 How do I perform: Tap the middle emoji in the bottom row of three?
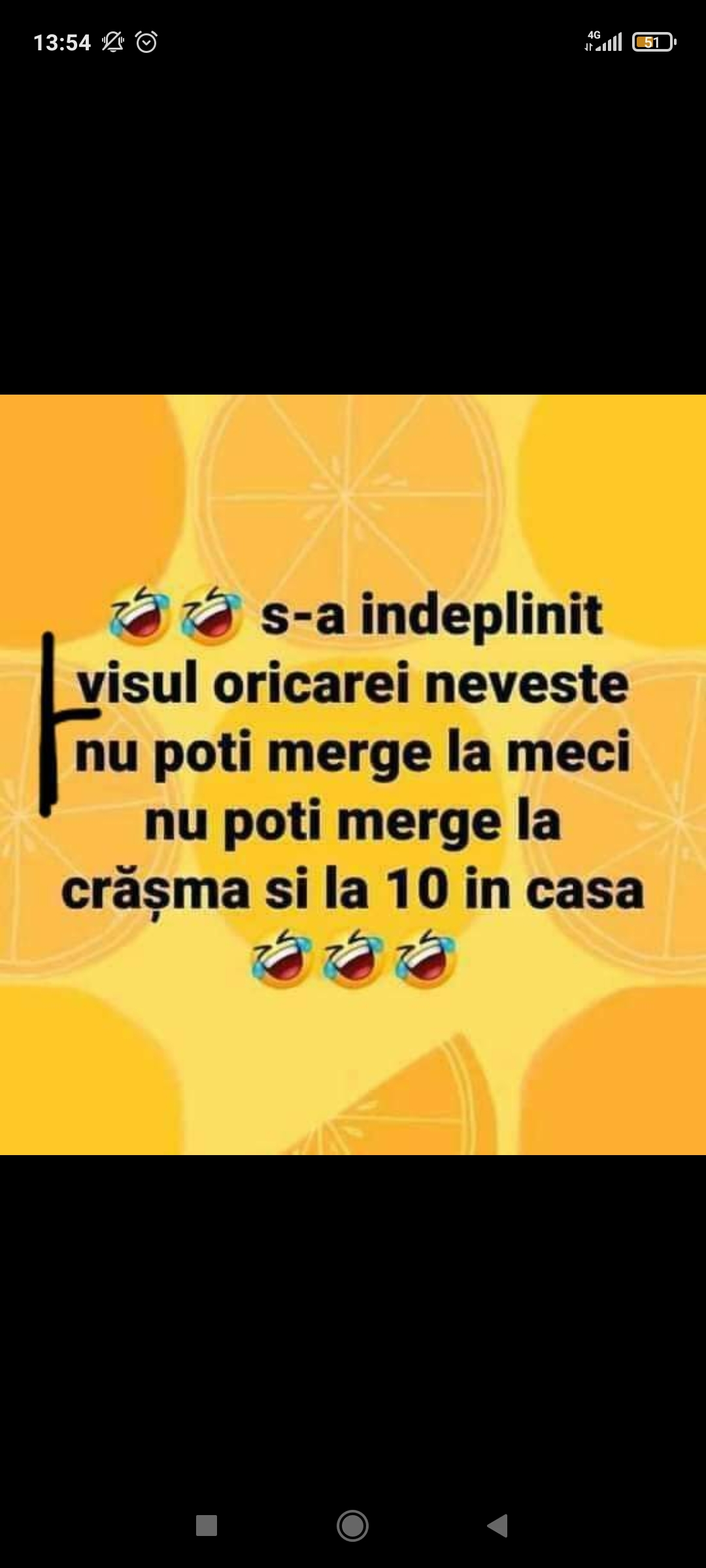coord(353,958)
